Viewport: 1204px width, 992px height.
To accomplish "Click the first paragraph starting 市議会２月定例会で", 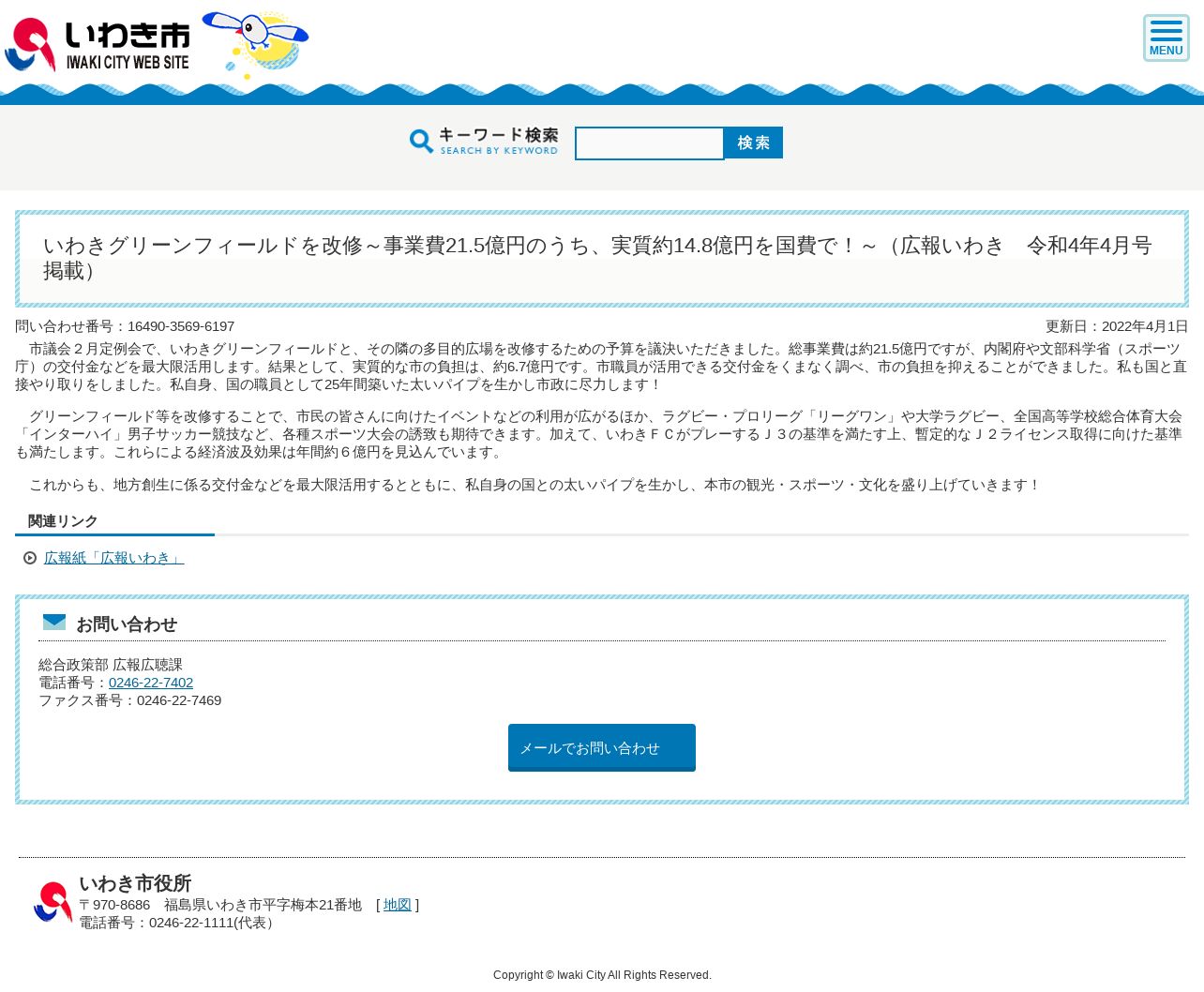I will pyautogui.click(x=602, y=367).
